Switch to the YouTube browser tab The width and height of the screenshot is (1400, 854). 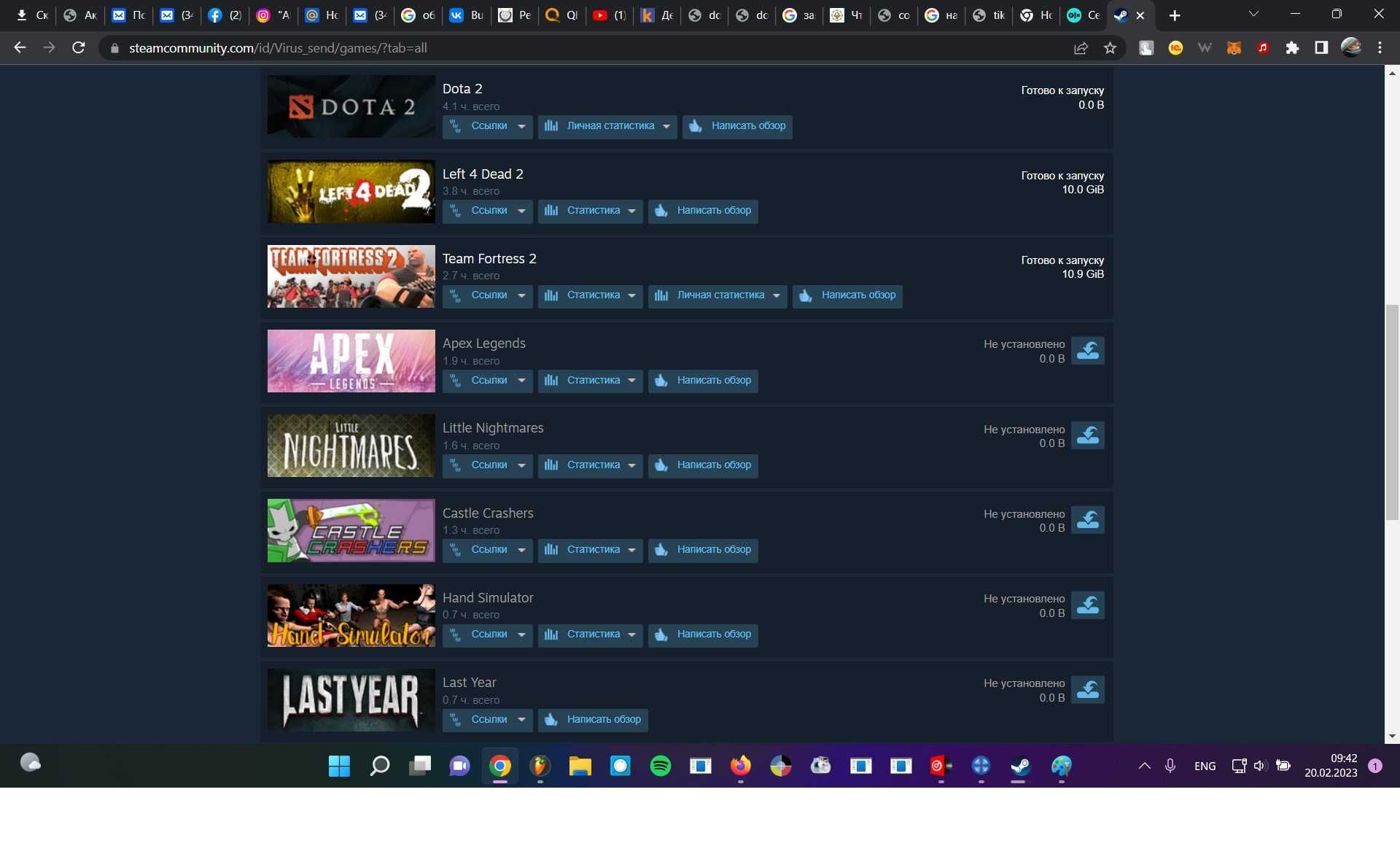pos(609,15)
